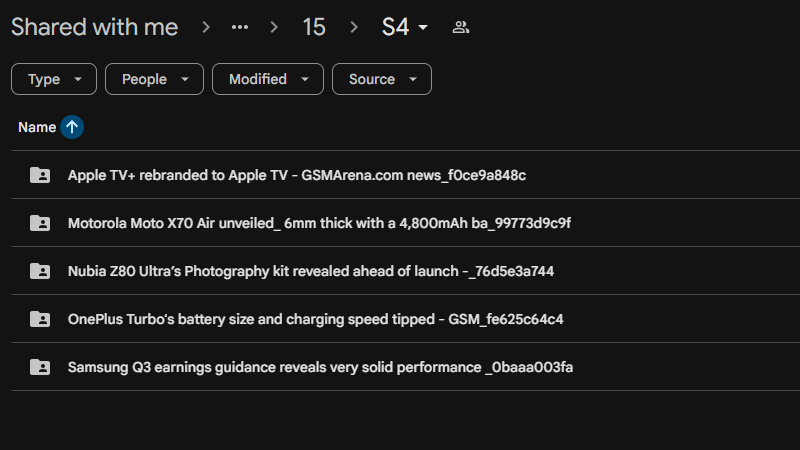Navigate to folder 15 in breadcrumb

tap(314, 27)
